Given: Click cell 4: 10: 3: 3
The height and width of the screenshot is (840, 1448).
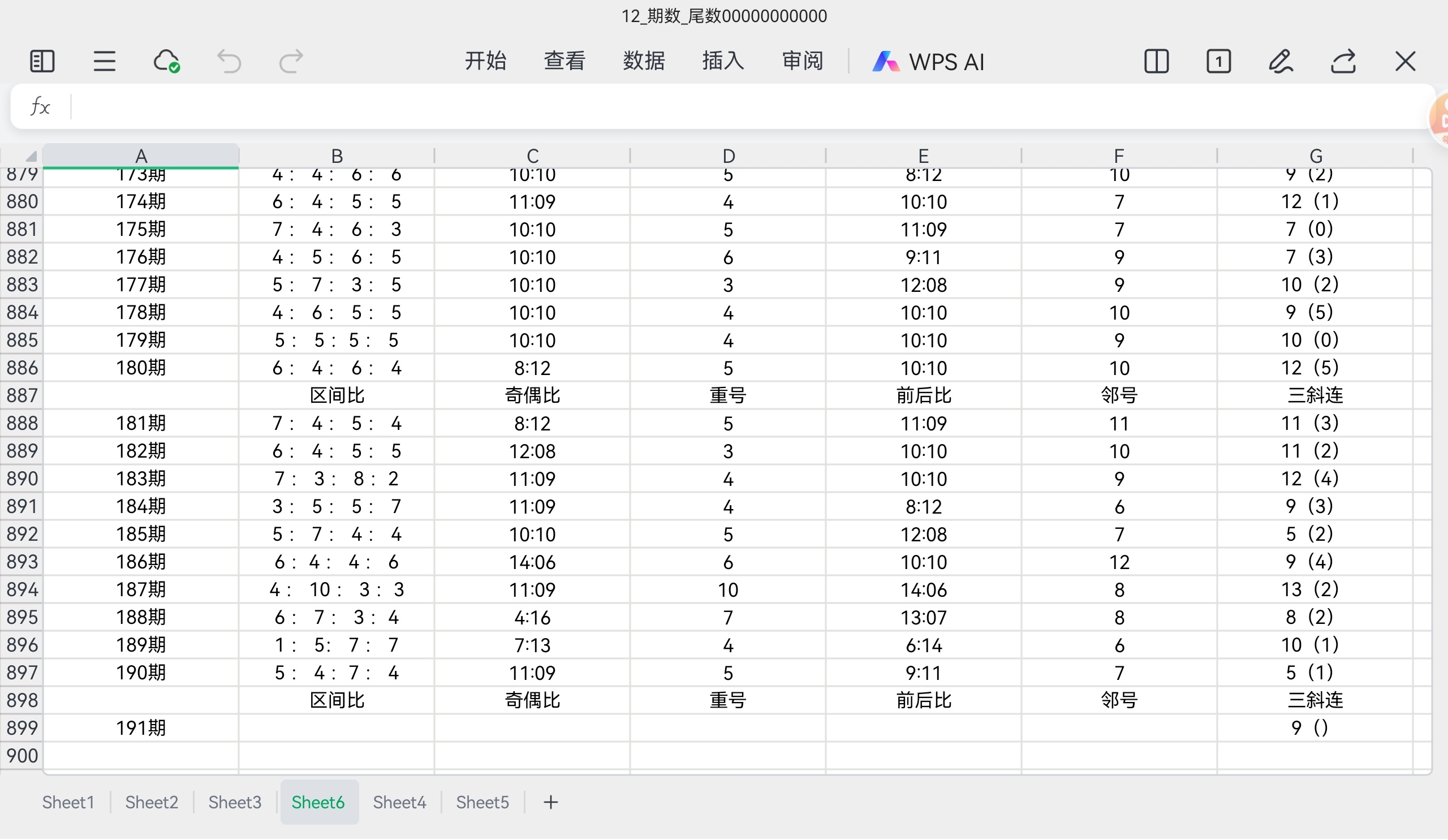Looking at the screenshot, I should [x=337, y=590].
